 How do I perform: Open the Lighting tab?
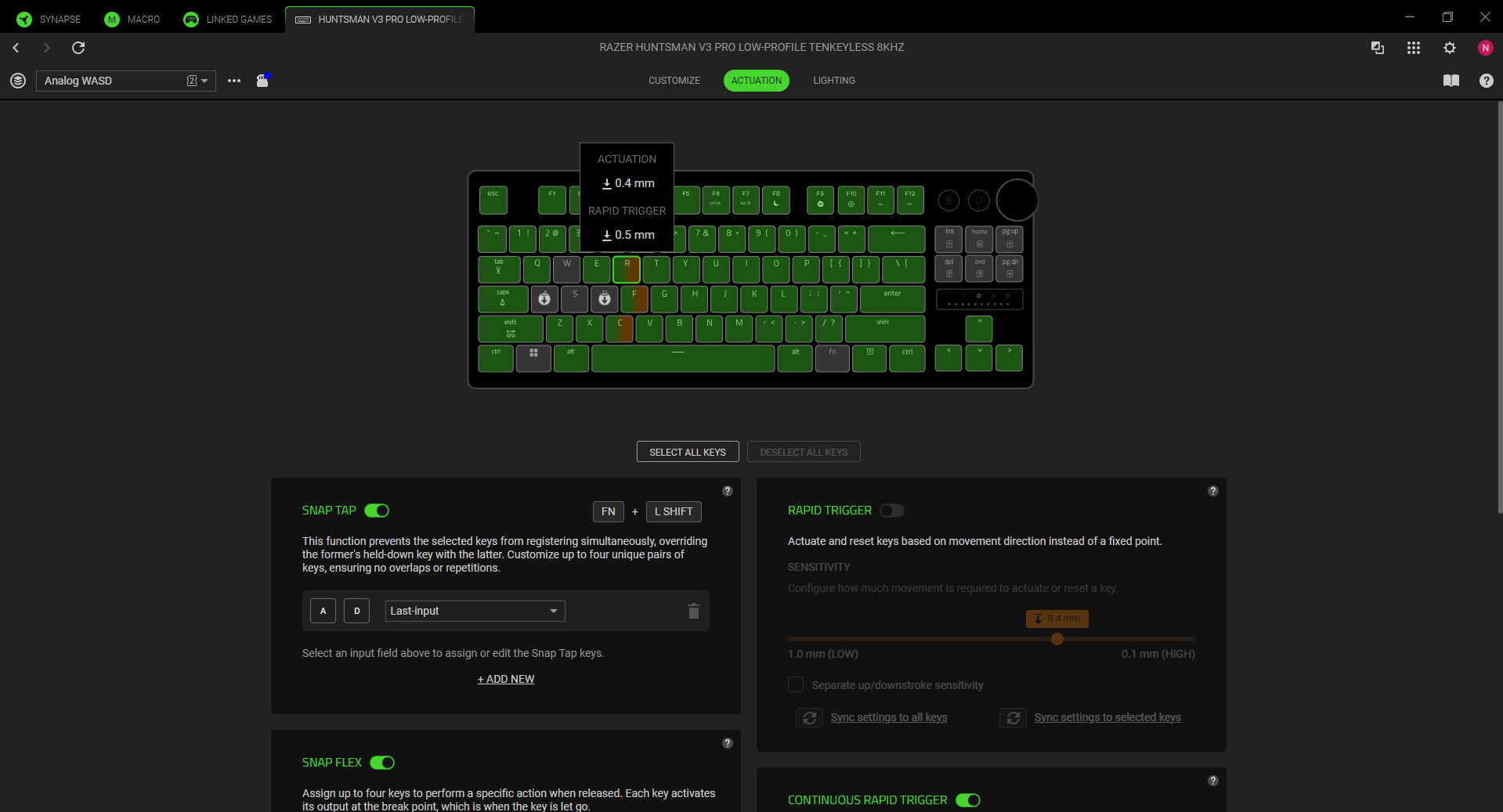coord(834,81)
